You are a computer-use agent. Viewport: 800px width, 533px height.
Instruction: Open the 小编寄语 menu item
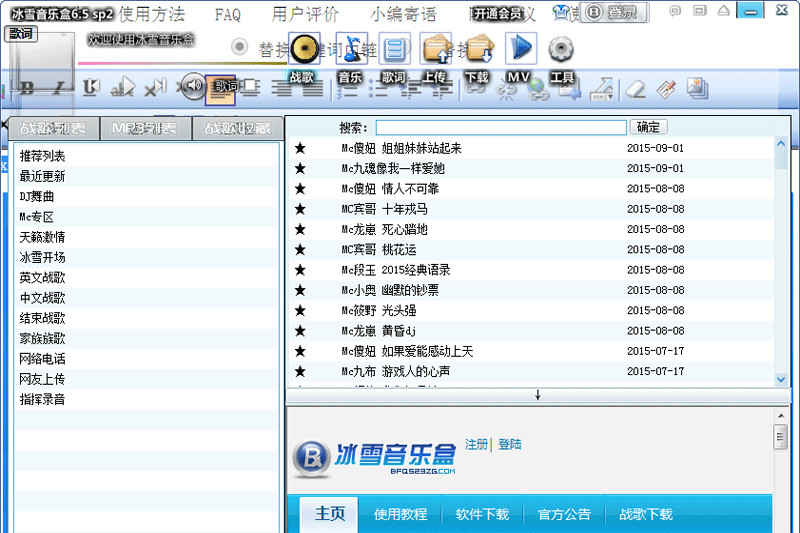point(404,15)
